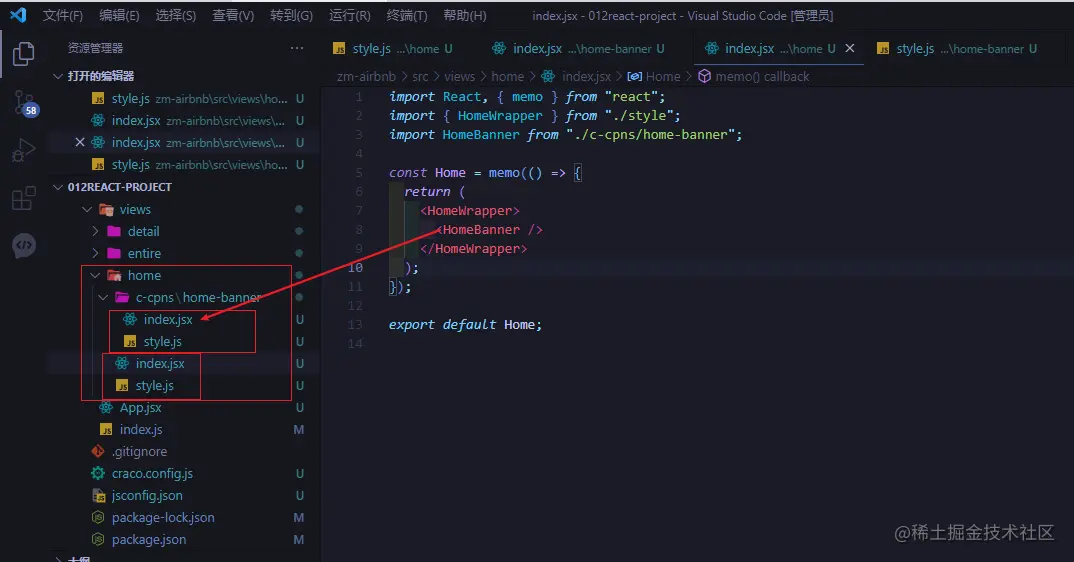Open index.jsx directly under home folder

(x=160, y=363)
